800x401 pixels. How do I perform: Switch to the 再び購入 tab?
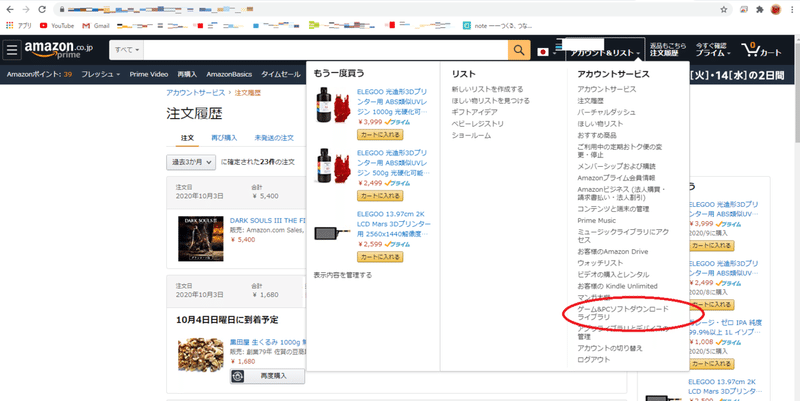click(x=224, y=138)
